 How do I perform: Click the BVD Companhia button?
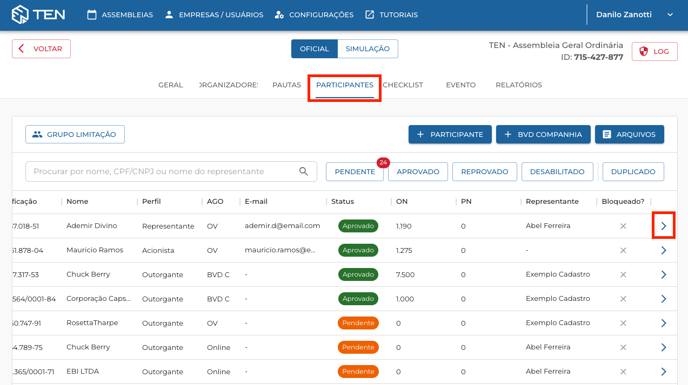click(543, 134)
